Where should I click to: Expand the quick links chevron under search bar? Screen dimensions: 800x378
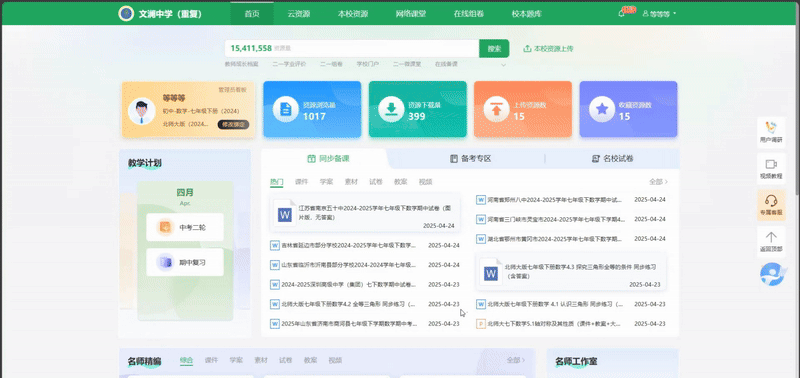tap(504, 65)
